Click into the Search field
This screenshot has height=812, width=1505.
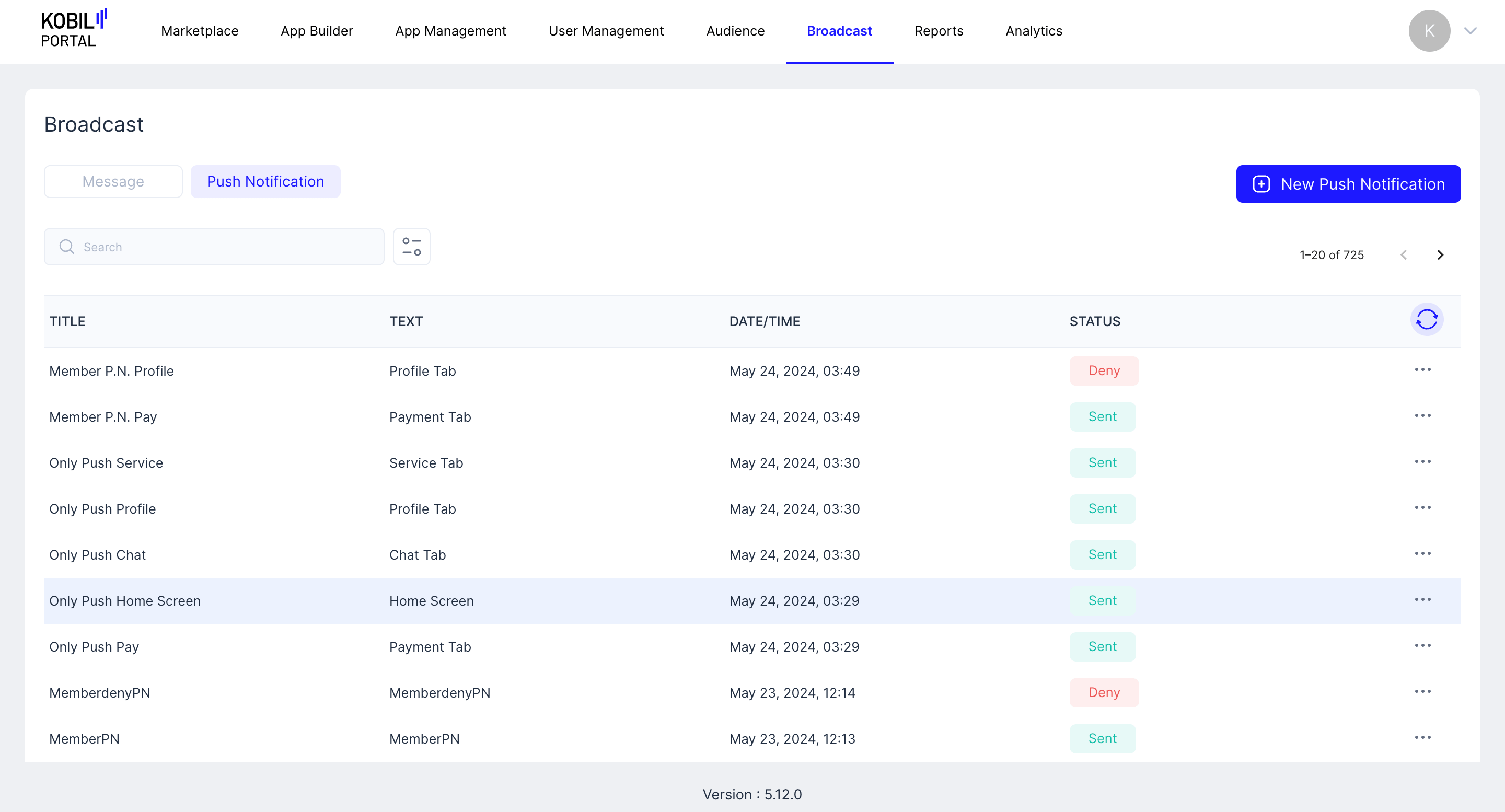[x=228, y=247]
